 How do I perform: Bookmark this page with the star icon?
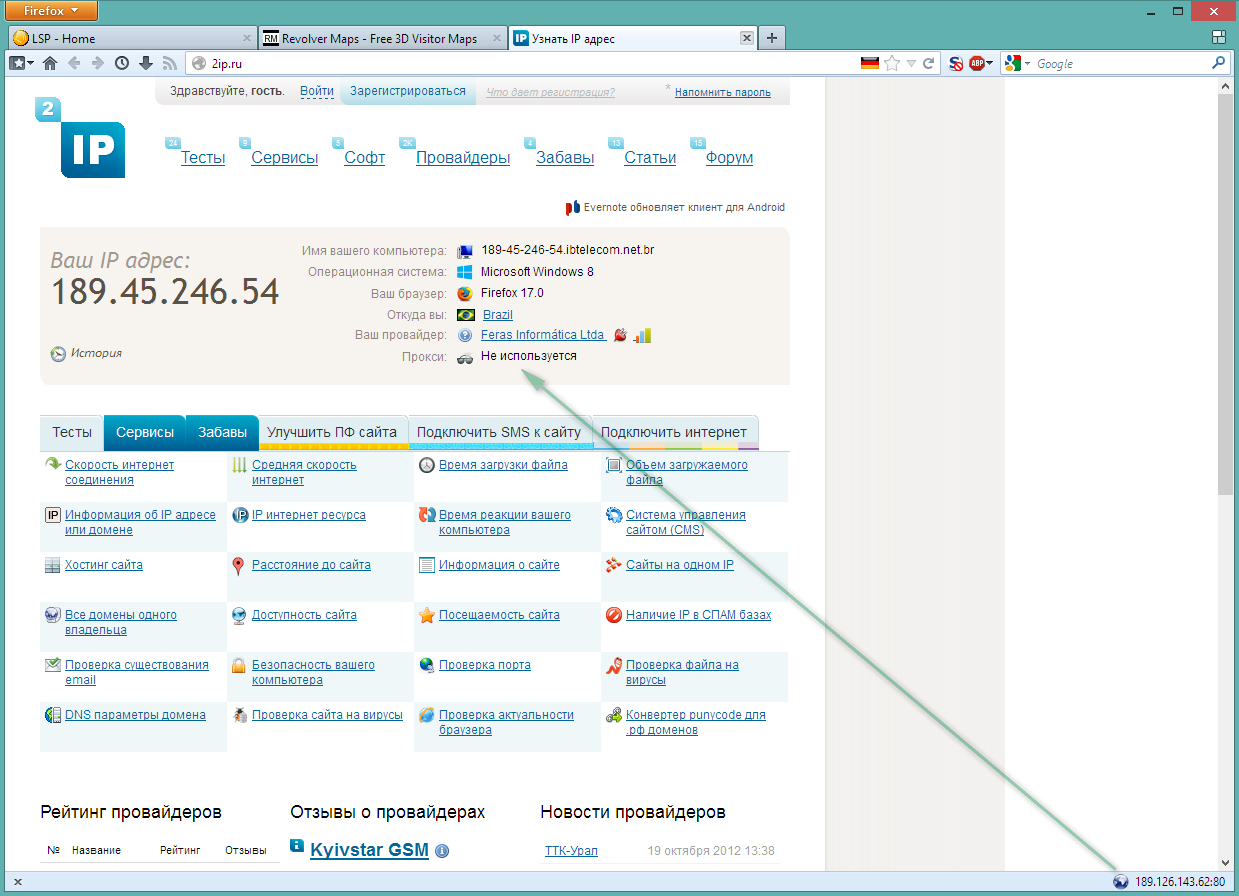click(x=892, y=63)
